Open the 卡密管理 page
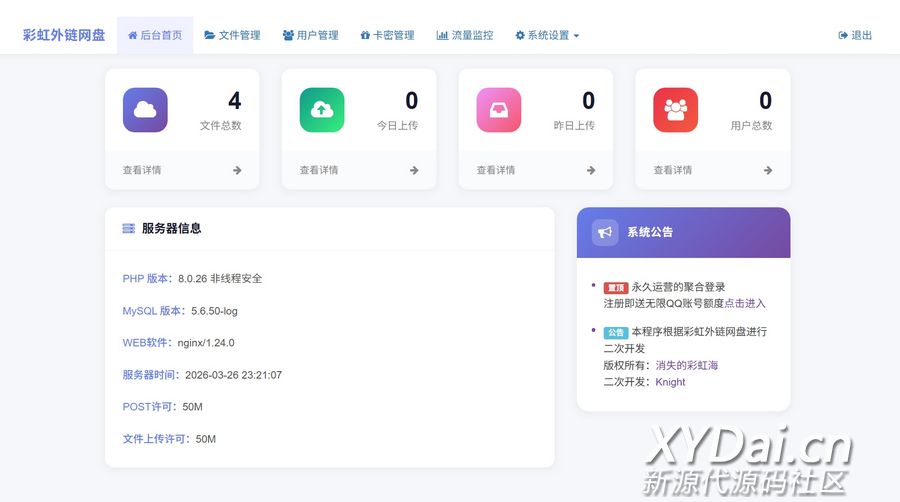 (387, 35)
